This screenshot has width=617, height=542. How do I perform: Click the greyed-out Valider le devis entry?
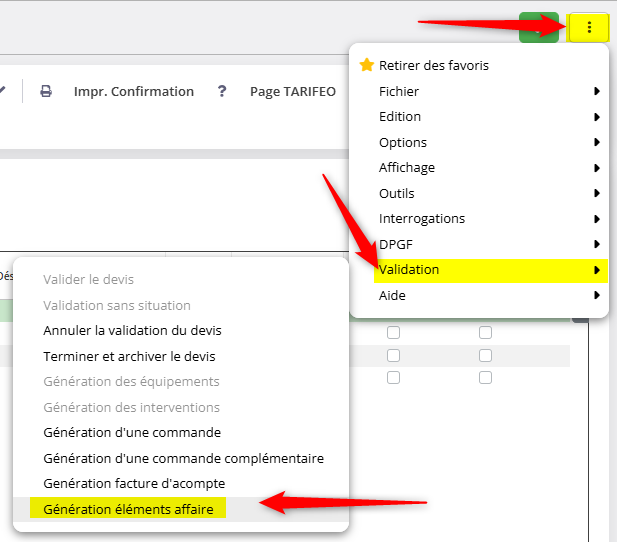click(89, 279)
